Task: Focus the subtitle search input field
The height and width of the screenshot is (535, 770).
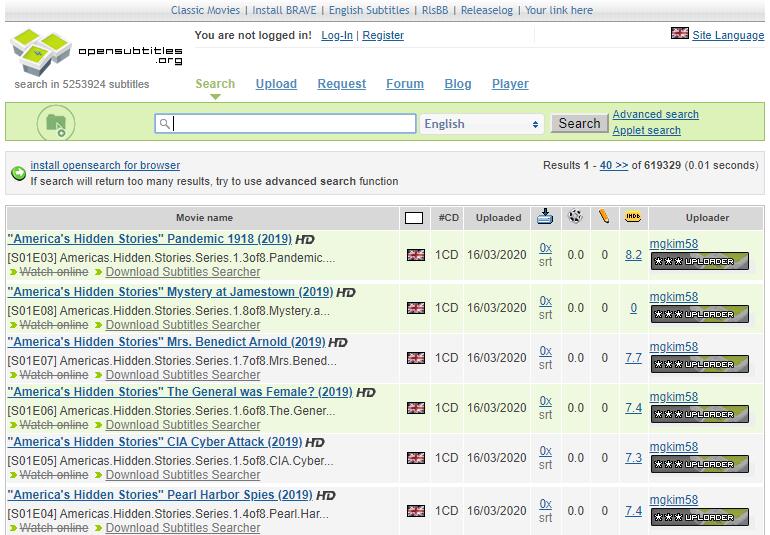Action: [285, 124]
